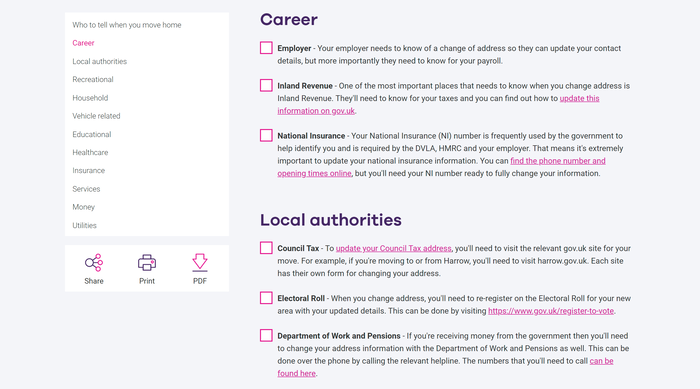
Task: Visit the gov.uk register-to-vote link
Action: (551, 311)
